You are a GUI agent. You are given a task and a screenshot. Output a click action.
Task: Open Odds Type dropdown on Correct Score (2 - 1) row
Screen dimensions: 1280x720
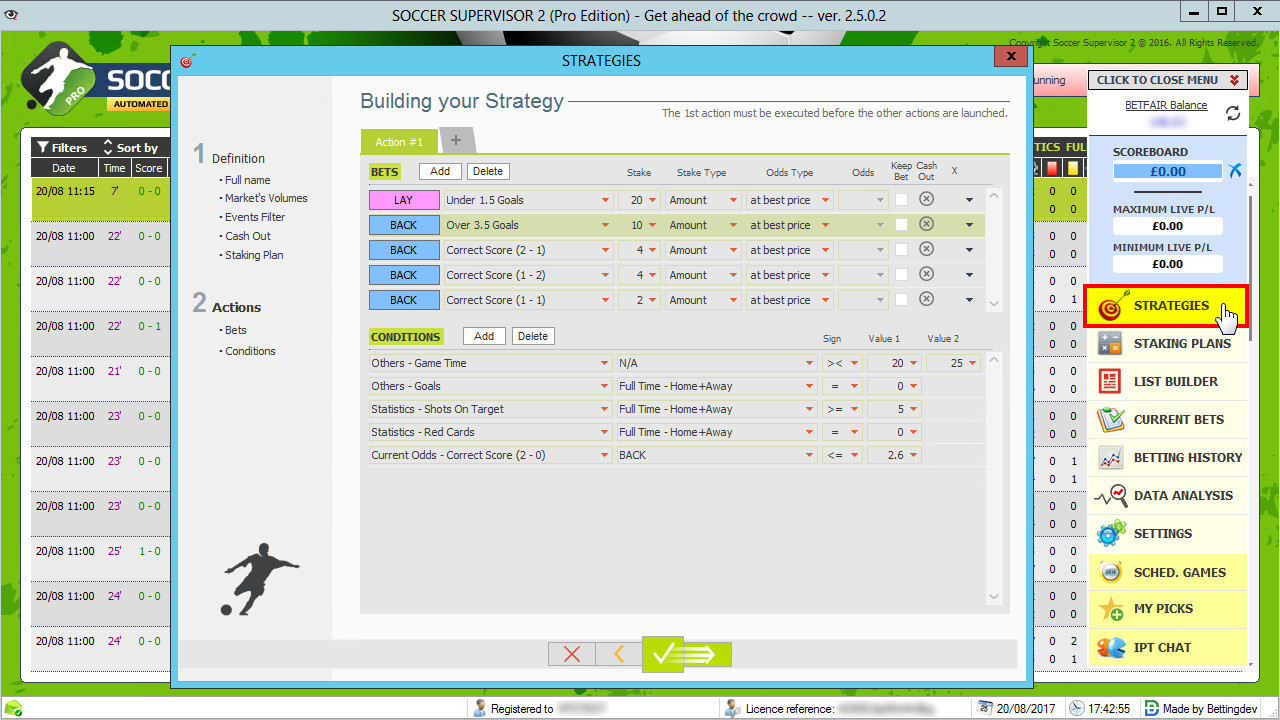point(825,250)
